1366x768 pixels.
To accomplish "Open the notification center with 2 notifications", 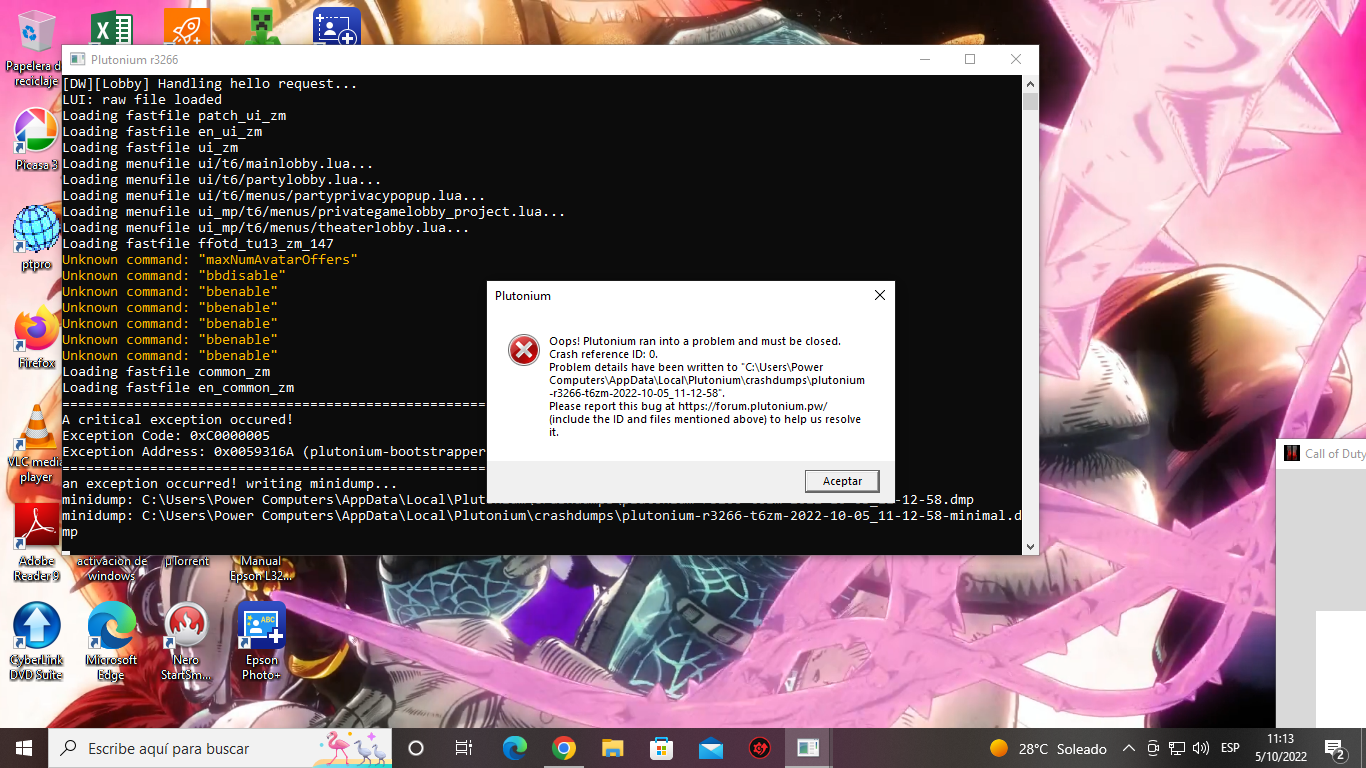I will (x=1335, y=748).
